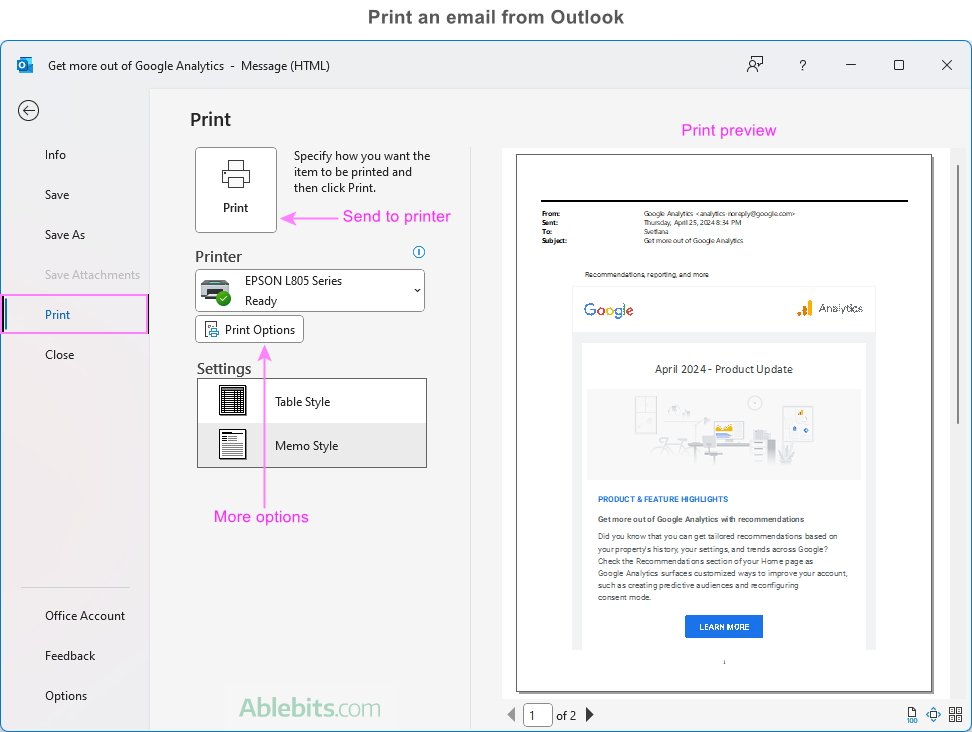Select the Memo Style print setting
This screenshot has height=732, width=972.
tap(311, 444)
